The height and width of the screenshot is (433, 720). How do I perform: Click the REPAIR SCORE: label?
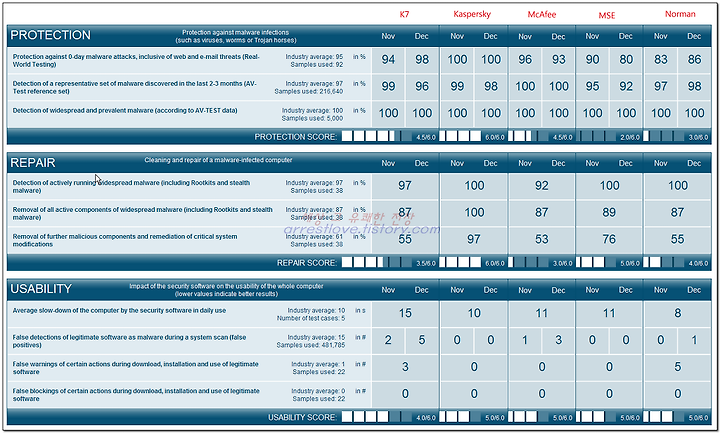point(307,263)
